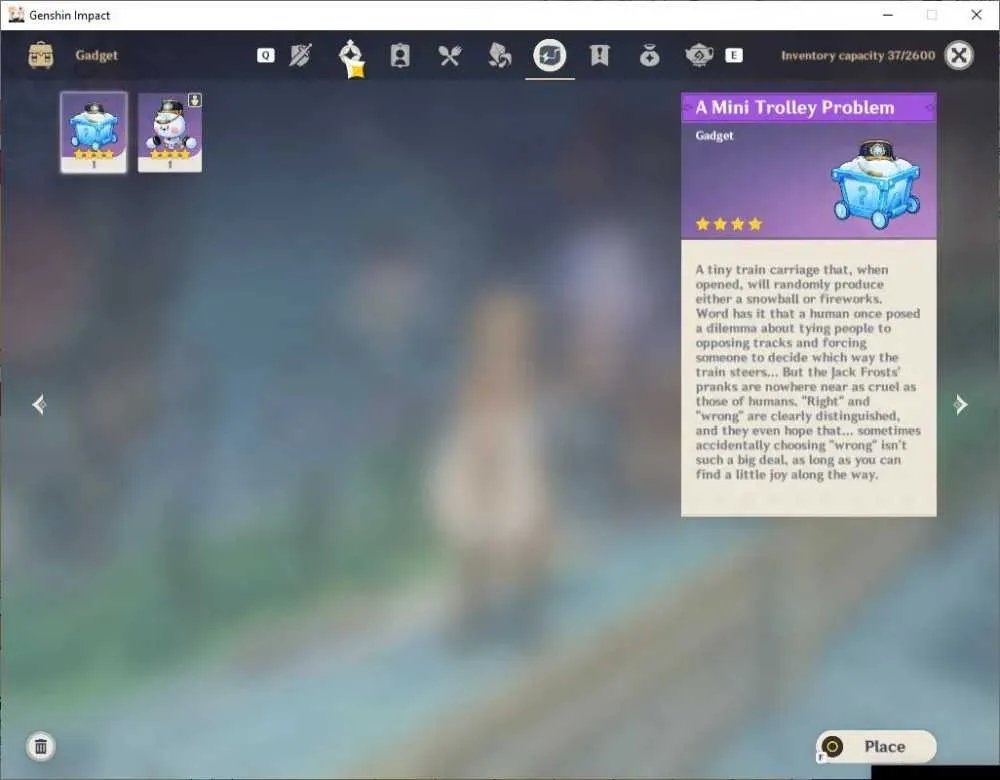This screenshot has width=1000, height=780.
Task: Select the highlighted Gadget tab icon
Action: pyautogui.click(x=550, y=55)
